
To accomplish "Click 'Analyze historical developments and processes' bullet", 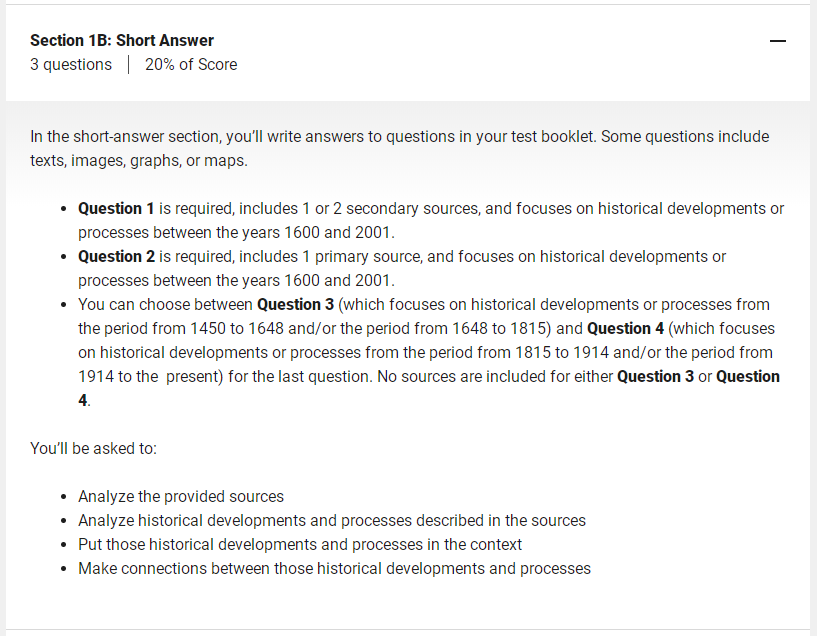I will click(x=332, y=520).
